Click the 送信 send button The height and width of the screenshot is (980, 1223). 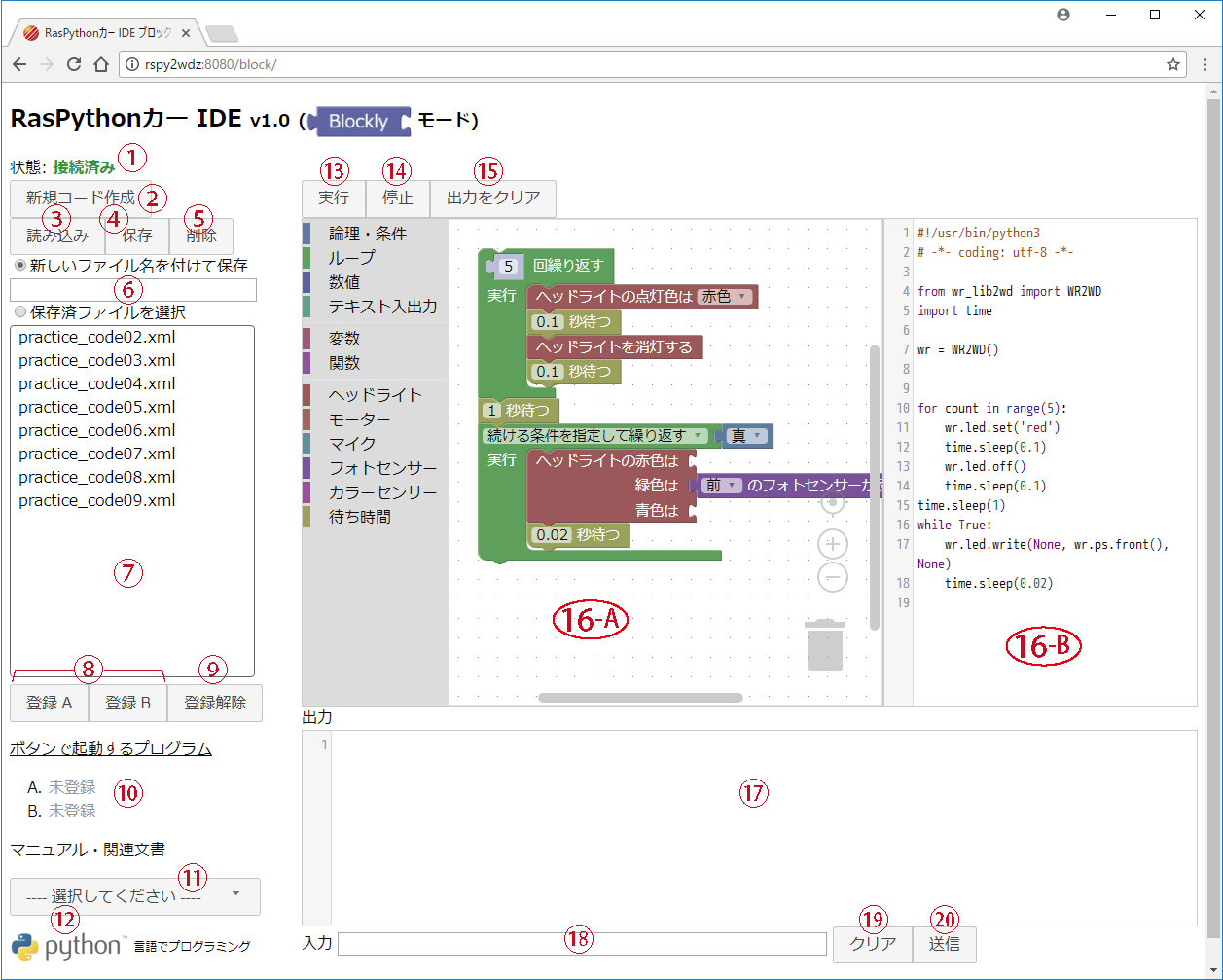click(x=944, y=945)
